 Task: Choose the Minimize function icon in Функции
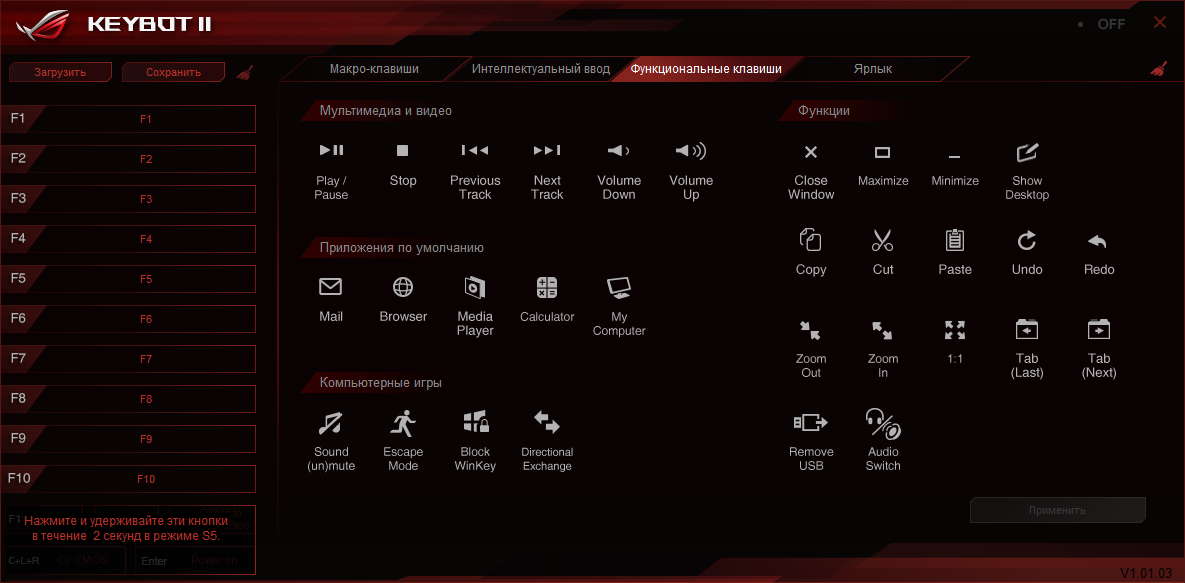pos(955,157)
